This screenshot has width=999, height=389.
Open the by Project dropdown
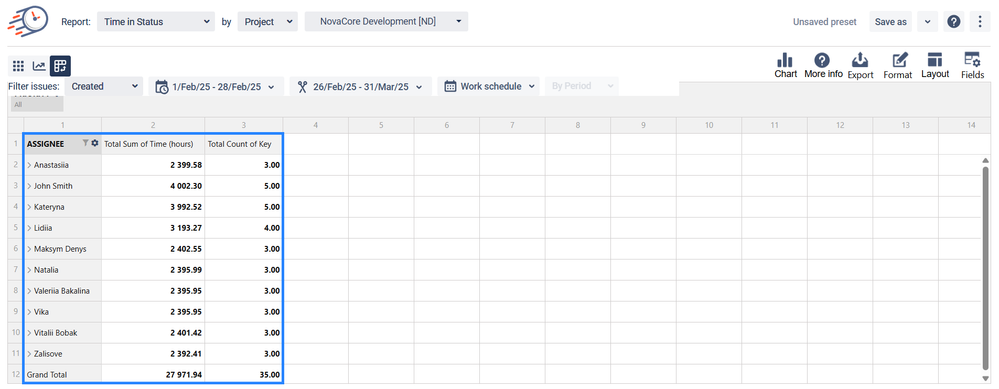268,22
